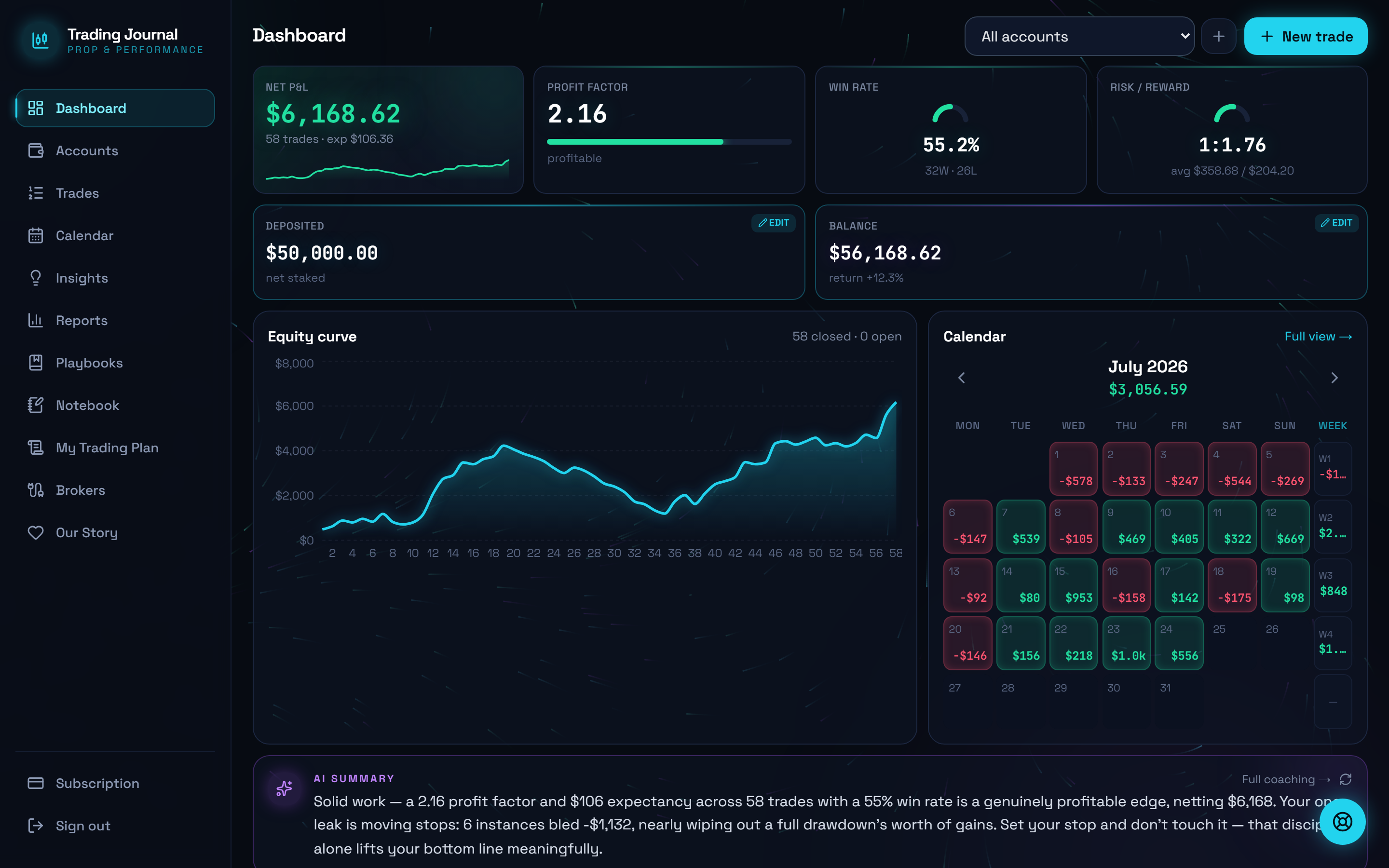The image size is (1389, 868).
Task: Go to previous month in calendar
Action: (x=961, y=378)
